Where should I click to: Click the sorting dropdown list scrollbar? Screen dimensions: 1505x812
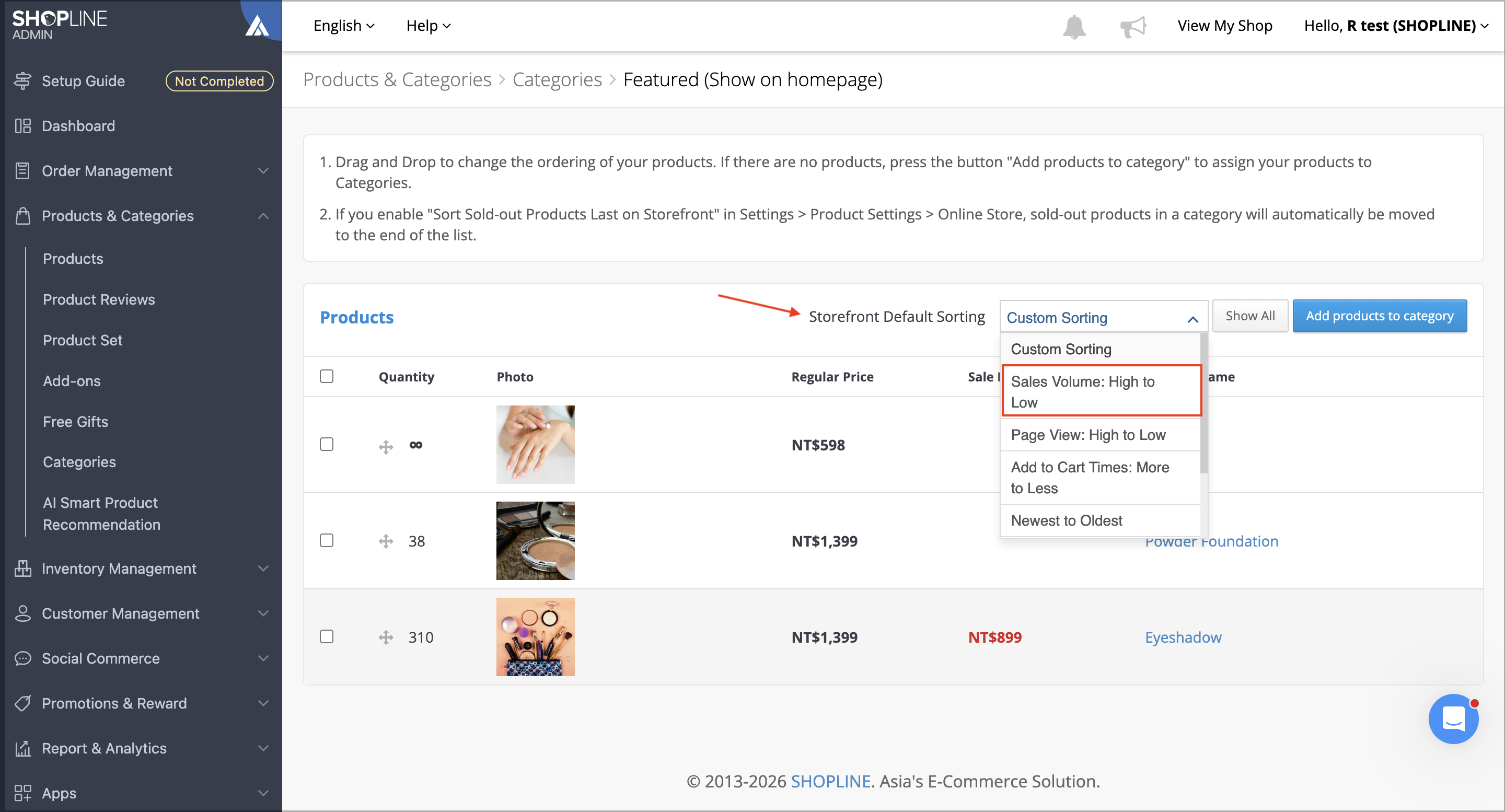point(1203,403)
